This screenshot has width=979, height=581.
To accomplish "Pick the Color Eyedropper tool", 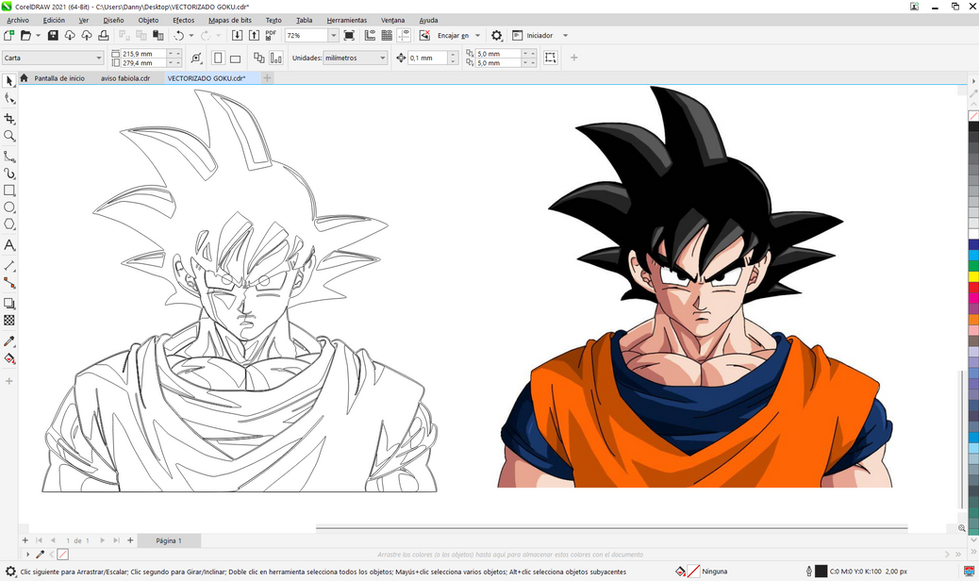I will pos(9,341).
